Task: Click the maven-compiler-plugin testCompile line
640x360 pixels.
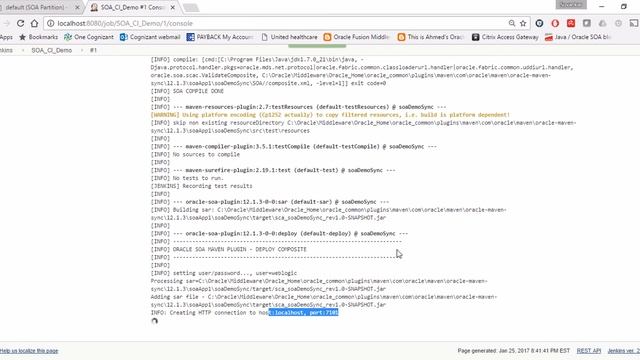Action: point(293,146)
